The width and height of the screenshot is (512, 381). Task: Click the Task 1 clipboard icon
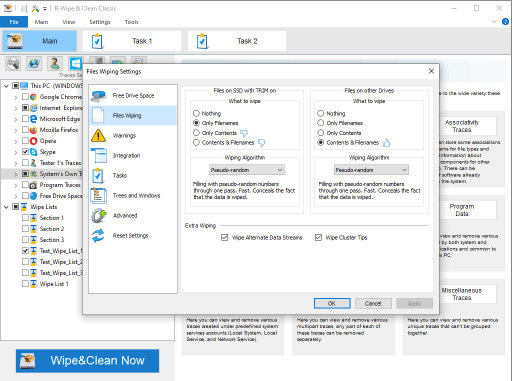[97, 41]
